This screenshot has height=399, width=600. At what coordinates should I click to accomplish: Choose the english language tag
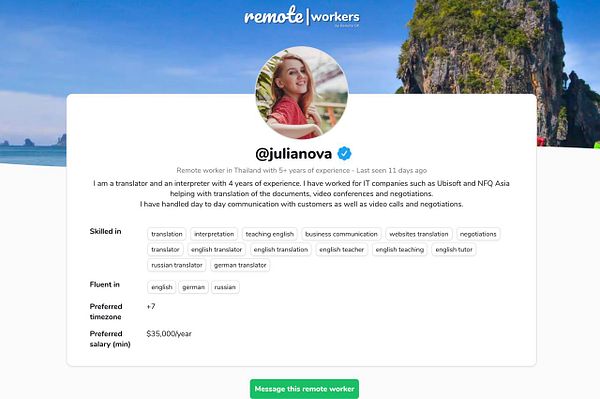(x=162, y=287)
